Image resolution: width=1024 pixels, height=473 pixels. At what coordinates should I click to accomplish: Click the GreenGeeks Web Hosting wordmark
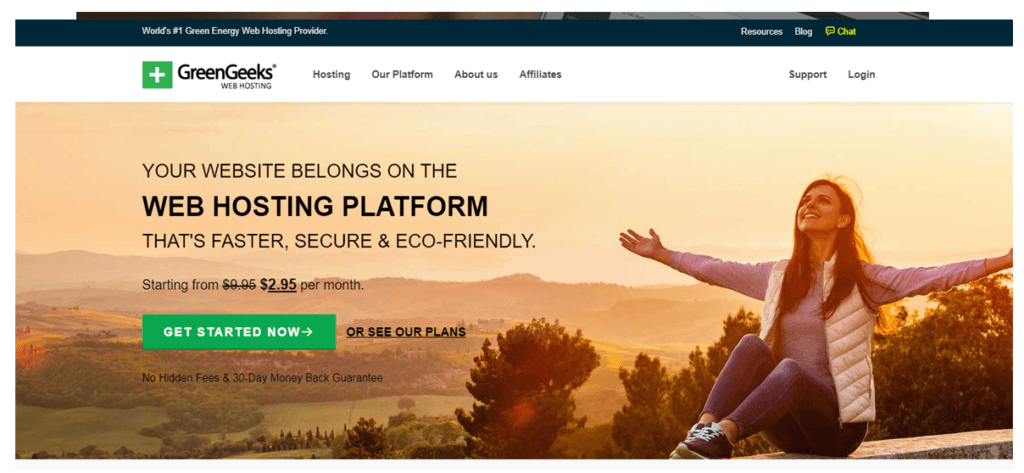click(227, 76)
